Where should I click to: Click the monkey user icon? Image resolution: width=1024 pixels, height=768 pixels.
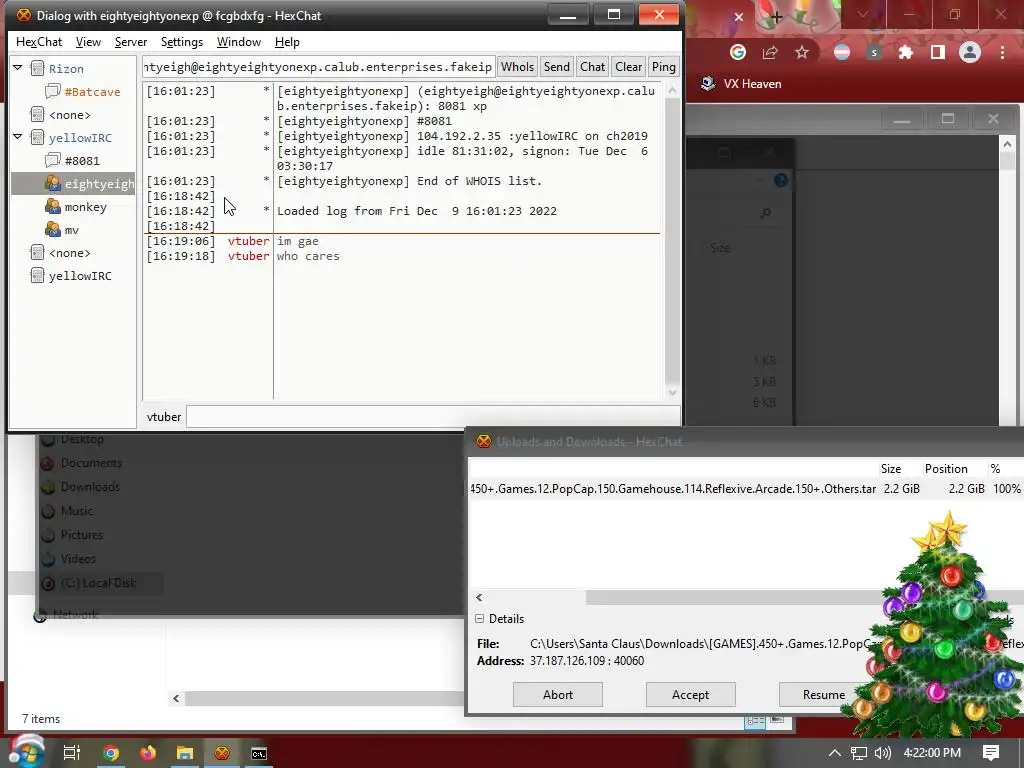[x=53, y=206]
